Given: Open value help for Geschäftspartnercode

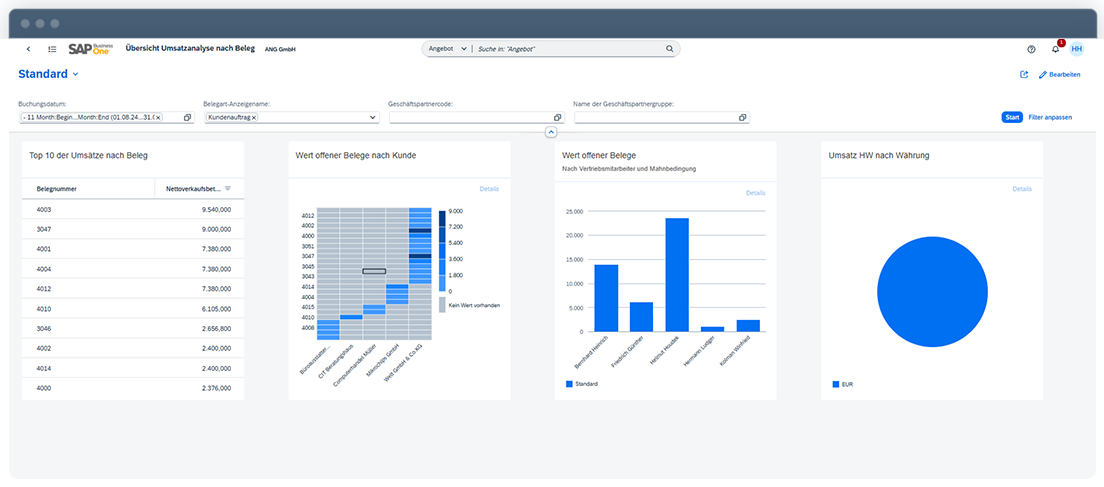Looking at the screenshot, I should (557, 118).
